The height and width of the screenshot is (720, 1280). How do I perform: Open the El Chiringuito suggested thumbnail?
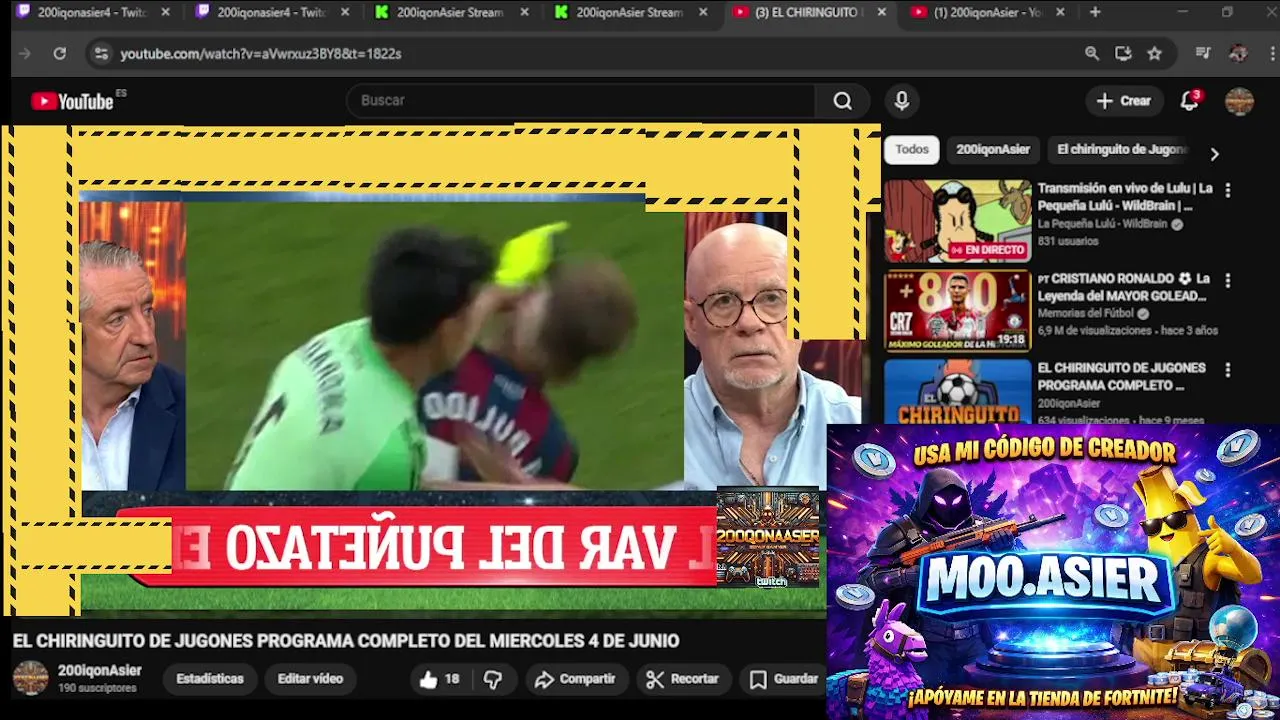957,391
